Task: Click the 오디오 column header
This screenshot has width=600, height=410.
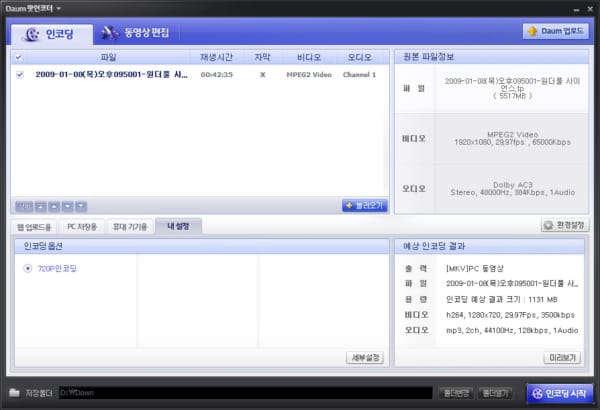Action: tap(359, 57)
